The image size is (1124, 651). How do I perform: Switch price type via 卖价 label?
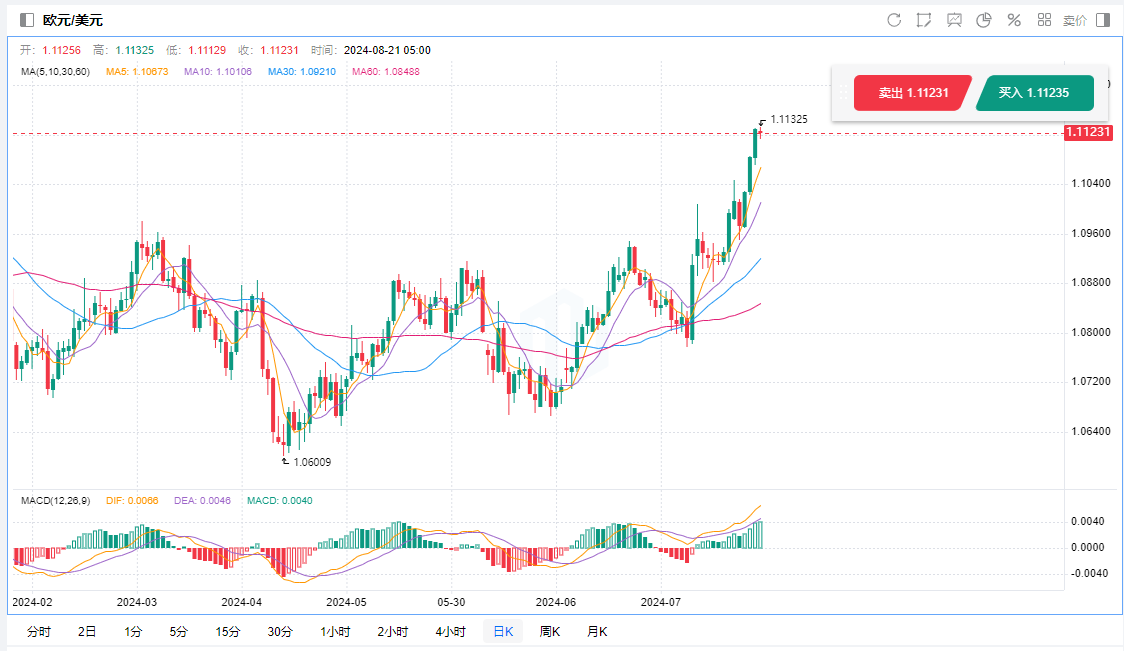tap(1075, 20)
